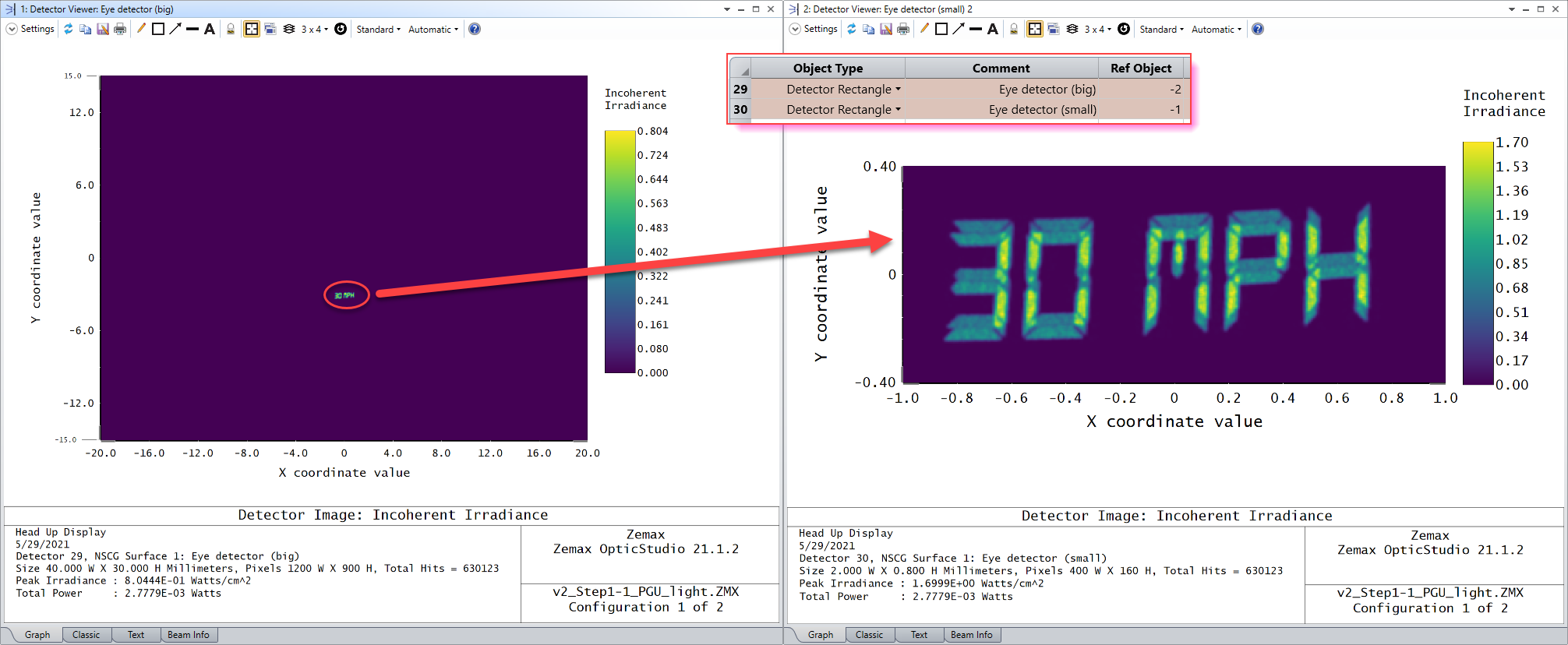Select the Eye detector (small) comment cell
The width and height of the screenshot is (1568, 645).
pyautogui.click(x=1001, y=109)
